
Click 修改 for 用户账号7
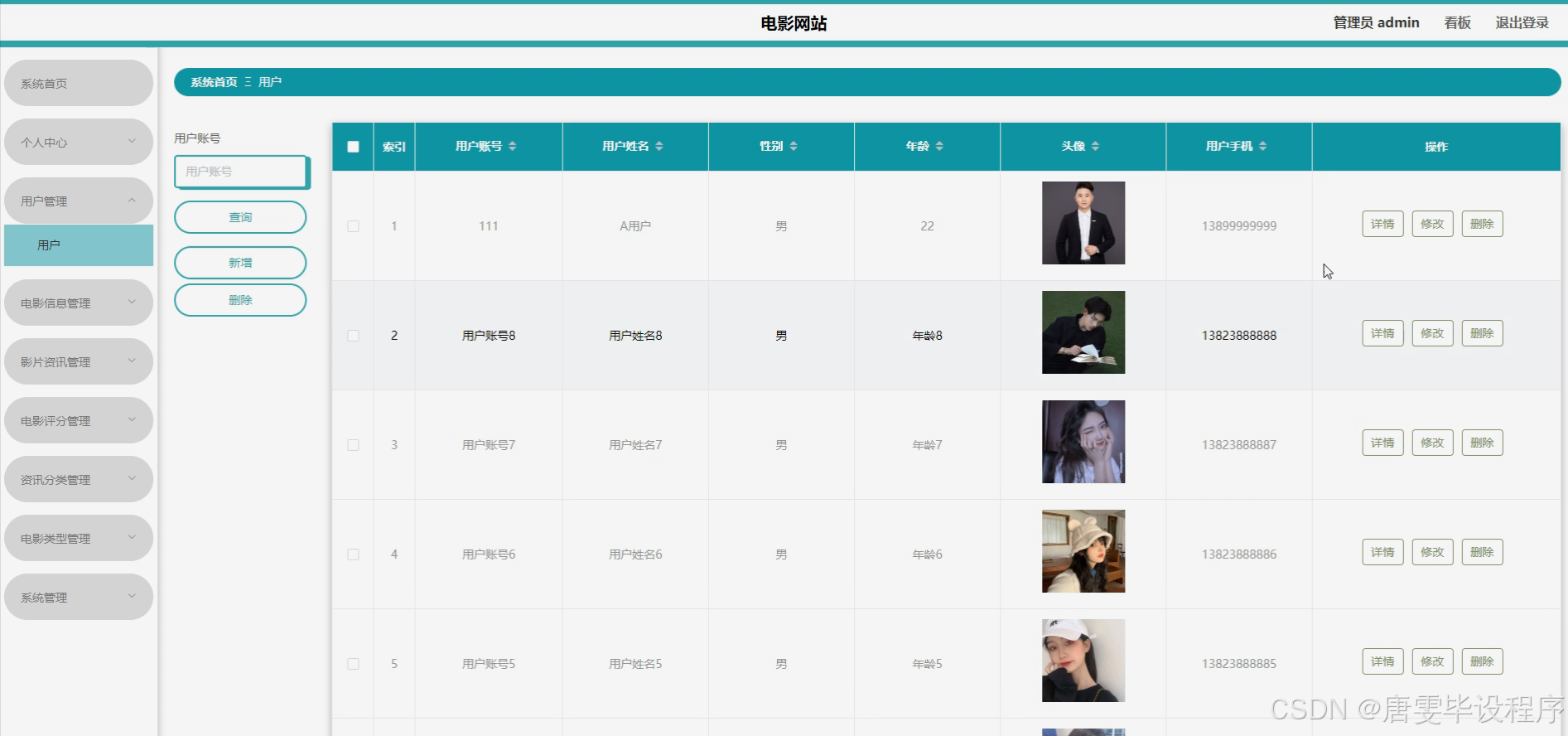coord(1432,443)
